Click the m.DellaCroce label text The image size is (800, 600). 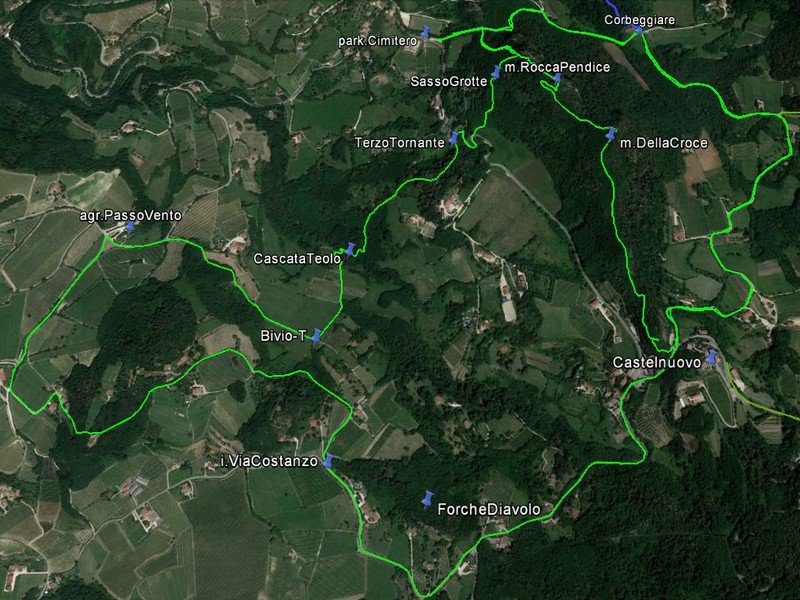coord(663,143)
